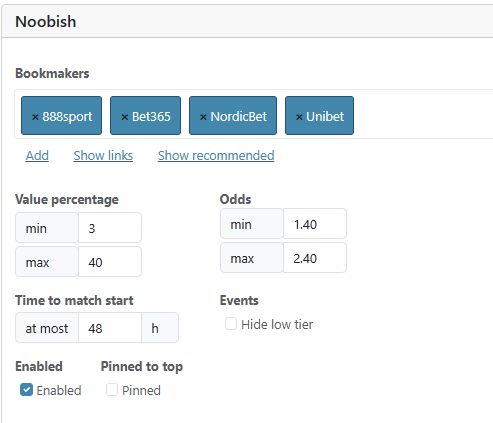This screenshot has height=423, width=493.
Task: Remove Unibet by clicking its x icon
Action: (x=299, y=117)
